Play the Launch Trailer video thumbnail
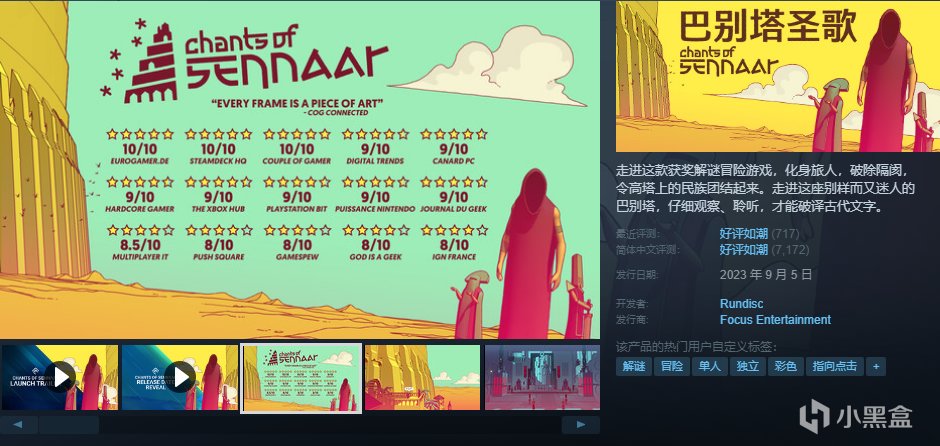The image size is (940, 446). tap(59, 377)
